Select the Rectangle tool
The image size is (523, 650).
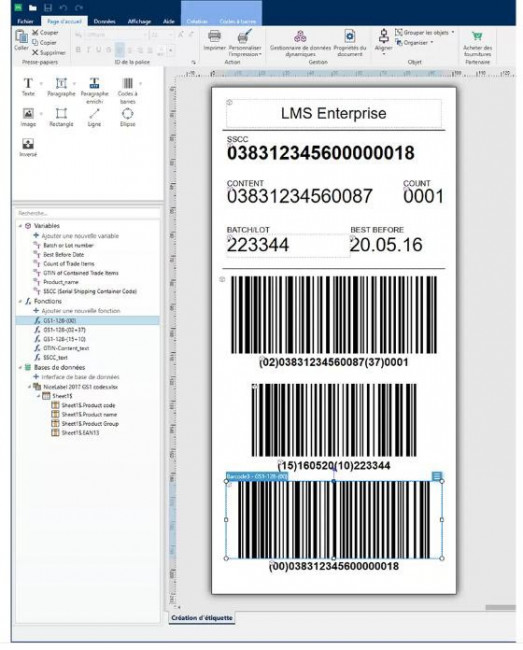pos(61,117)
